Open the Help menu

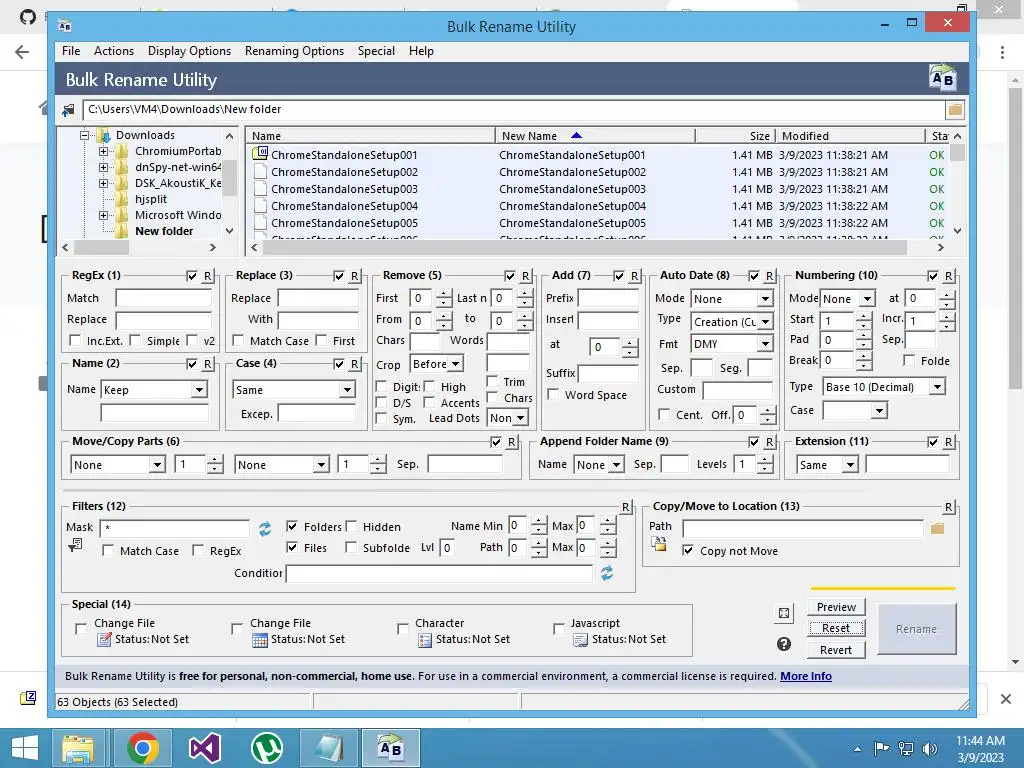(x=421, y=51)
